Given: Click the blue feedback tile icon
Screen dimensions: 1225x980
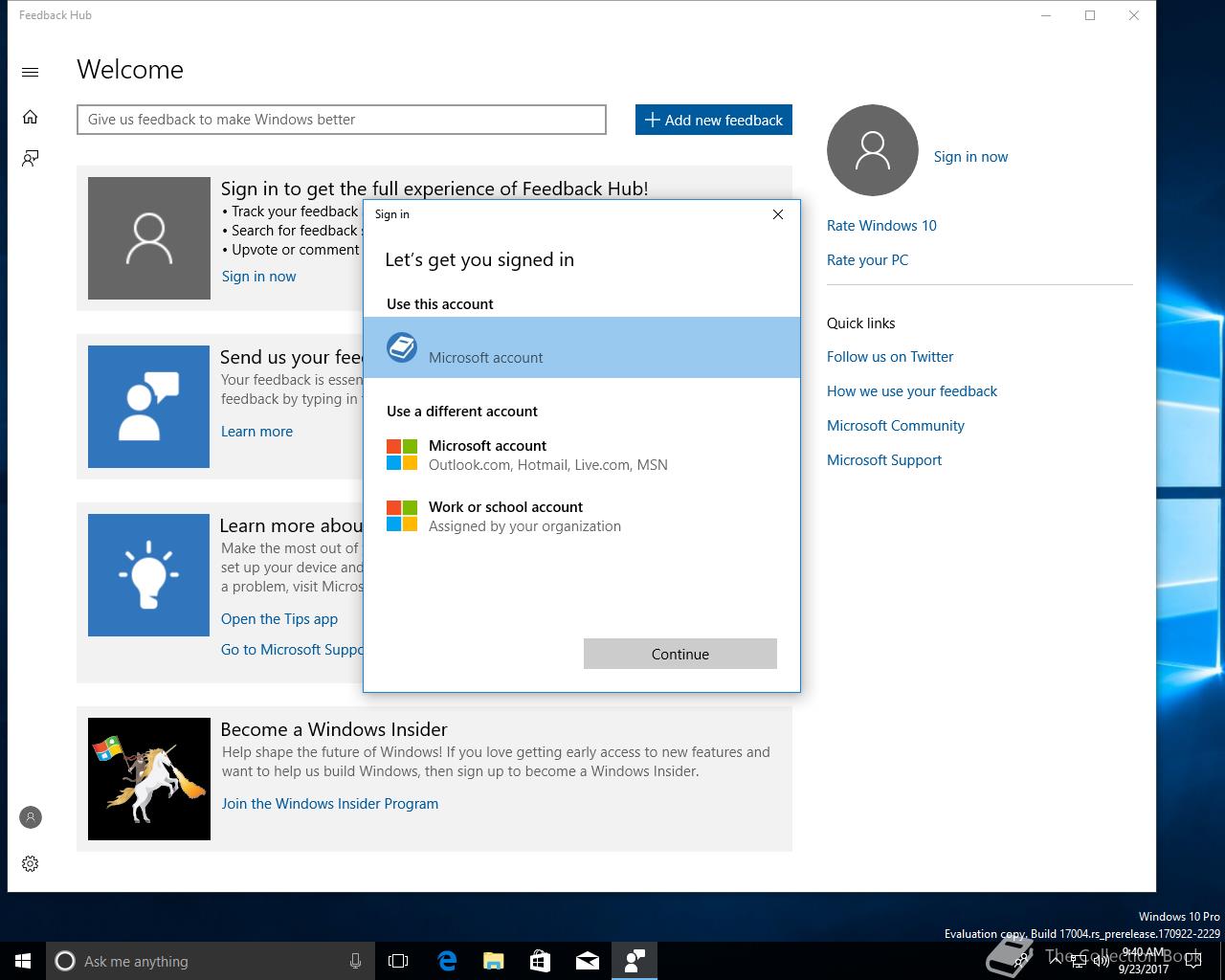Looking at the screenshot, I should point(148,407).
